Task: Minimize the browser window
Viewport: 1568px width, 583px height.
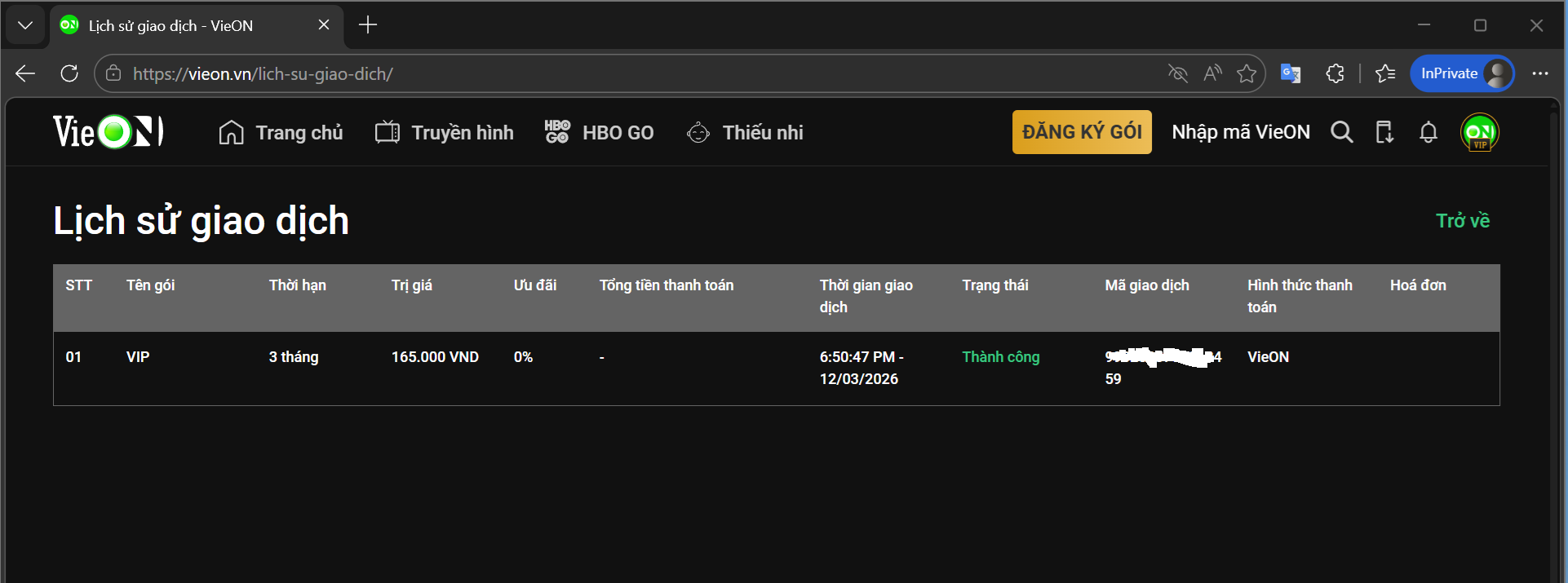Action: [x=1424, y=25]
